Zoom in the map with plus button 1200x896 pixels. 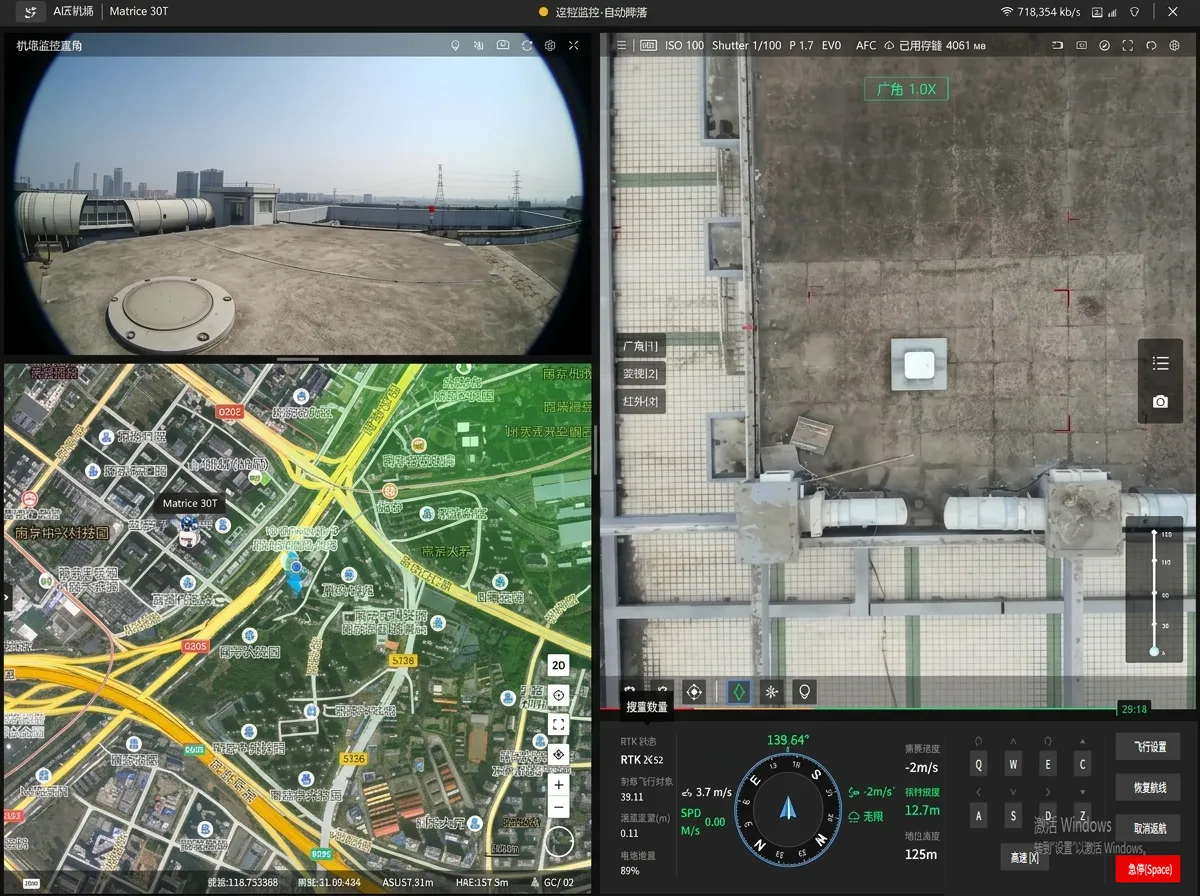[x=559, y=785]
